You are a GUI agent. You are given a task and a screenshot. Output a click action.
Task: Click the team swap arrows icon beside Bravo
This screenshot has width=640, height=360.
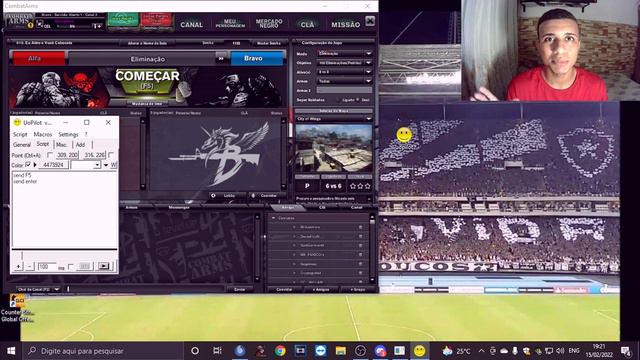[x=221, y=59]
